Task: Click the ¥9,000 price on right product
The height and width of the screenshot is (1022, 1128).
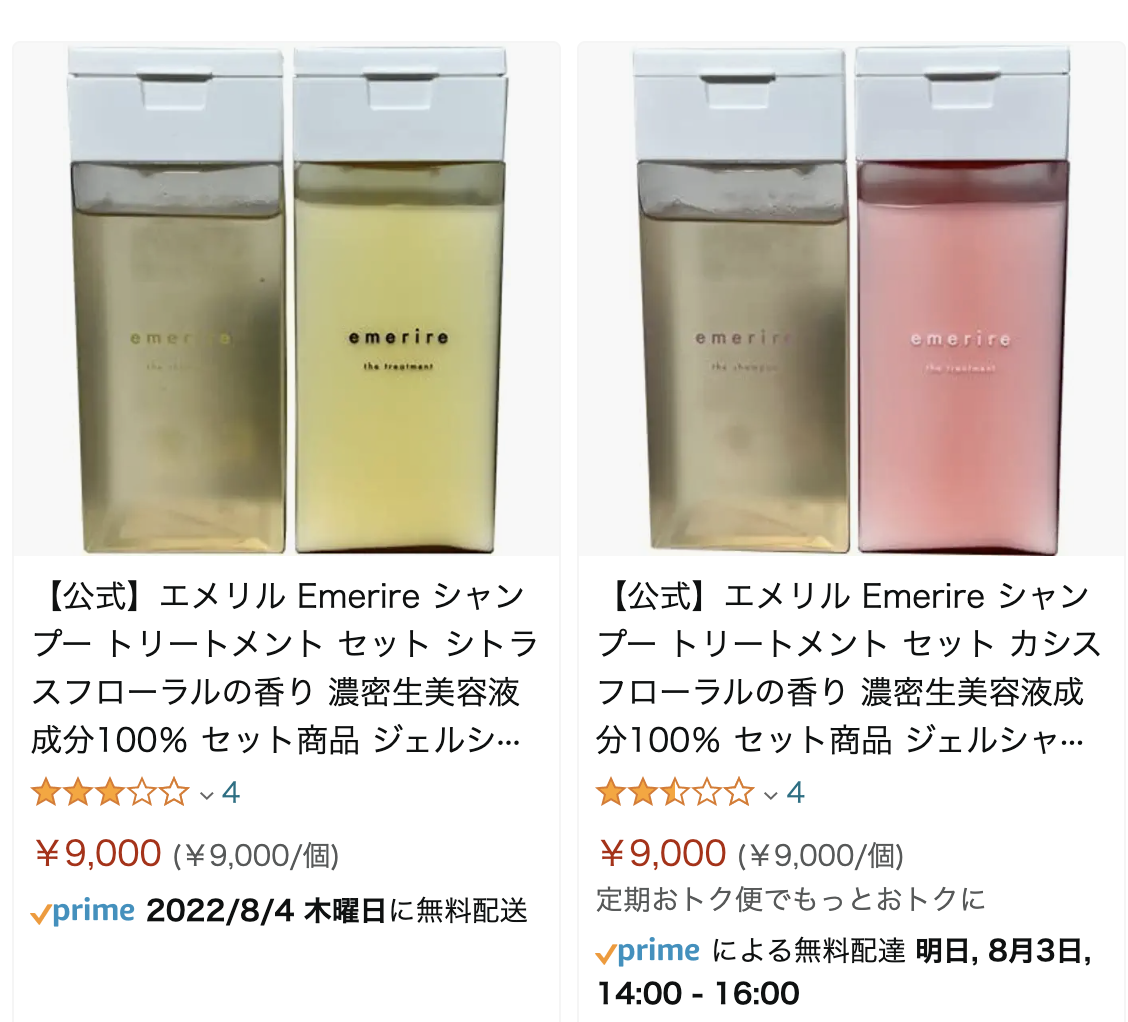Action: click(663, 854)
